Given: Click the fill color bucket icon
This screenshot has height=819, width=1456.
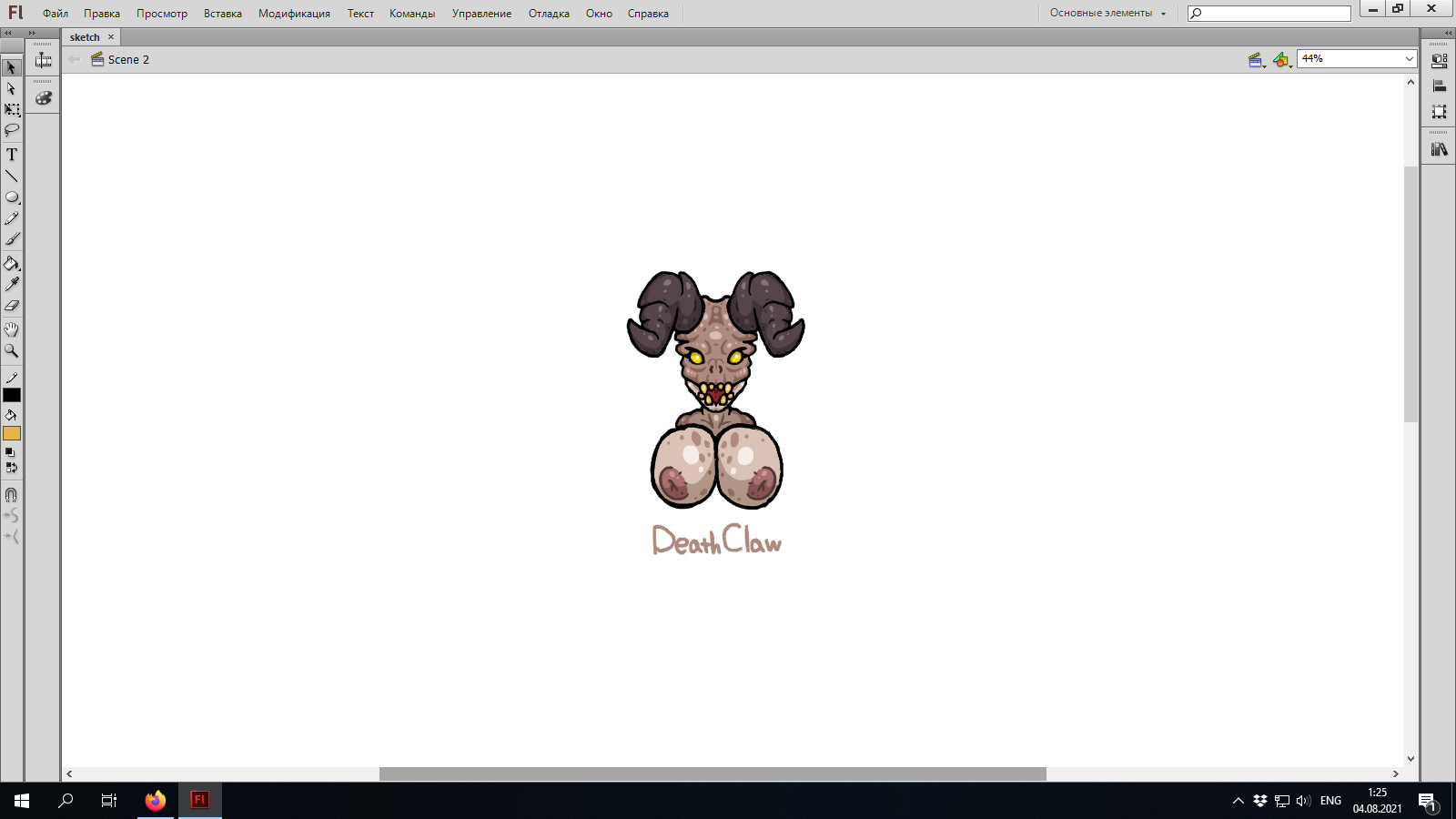Looking at the screenshot, I should 12,416.
